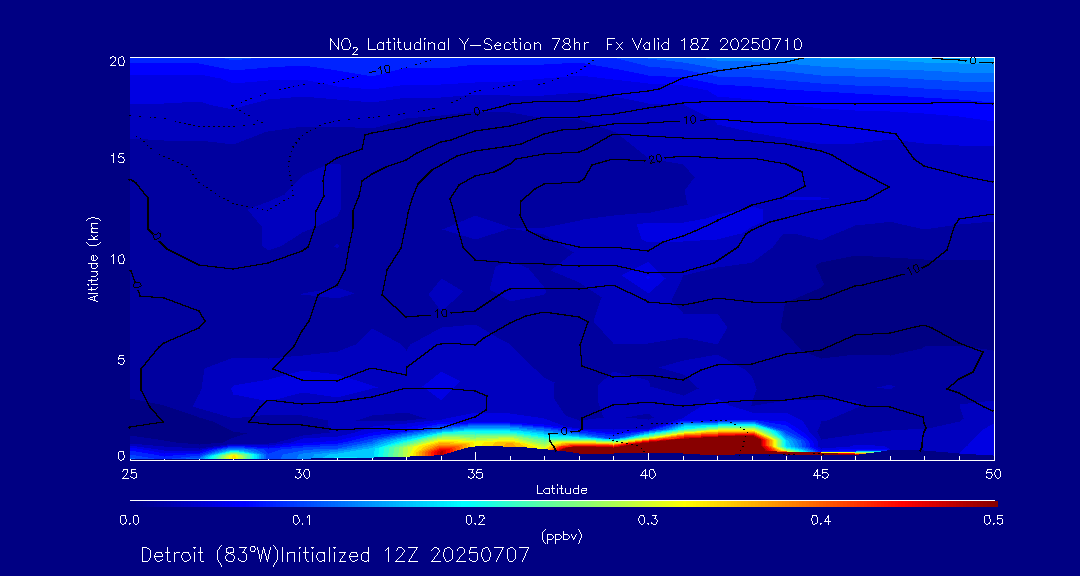This screenshot has height=576, width=1080.
Task: Select altitude axis tick label "20"
Action: (x=118, y=60)
